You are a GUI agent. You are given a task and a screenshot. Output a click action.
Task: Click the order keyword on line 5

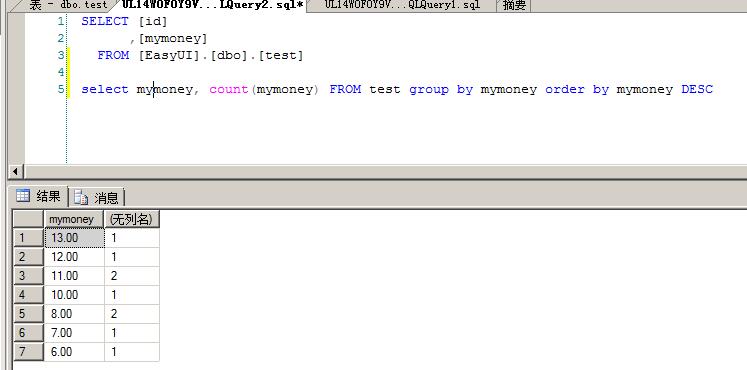pyautogui.click(x=565, y=90)
